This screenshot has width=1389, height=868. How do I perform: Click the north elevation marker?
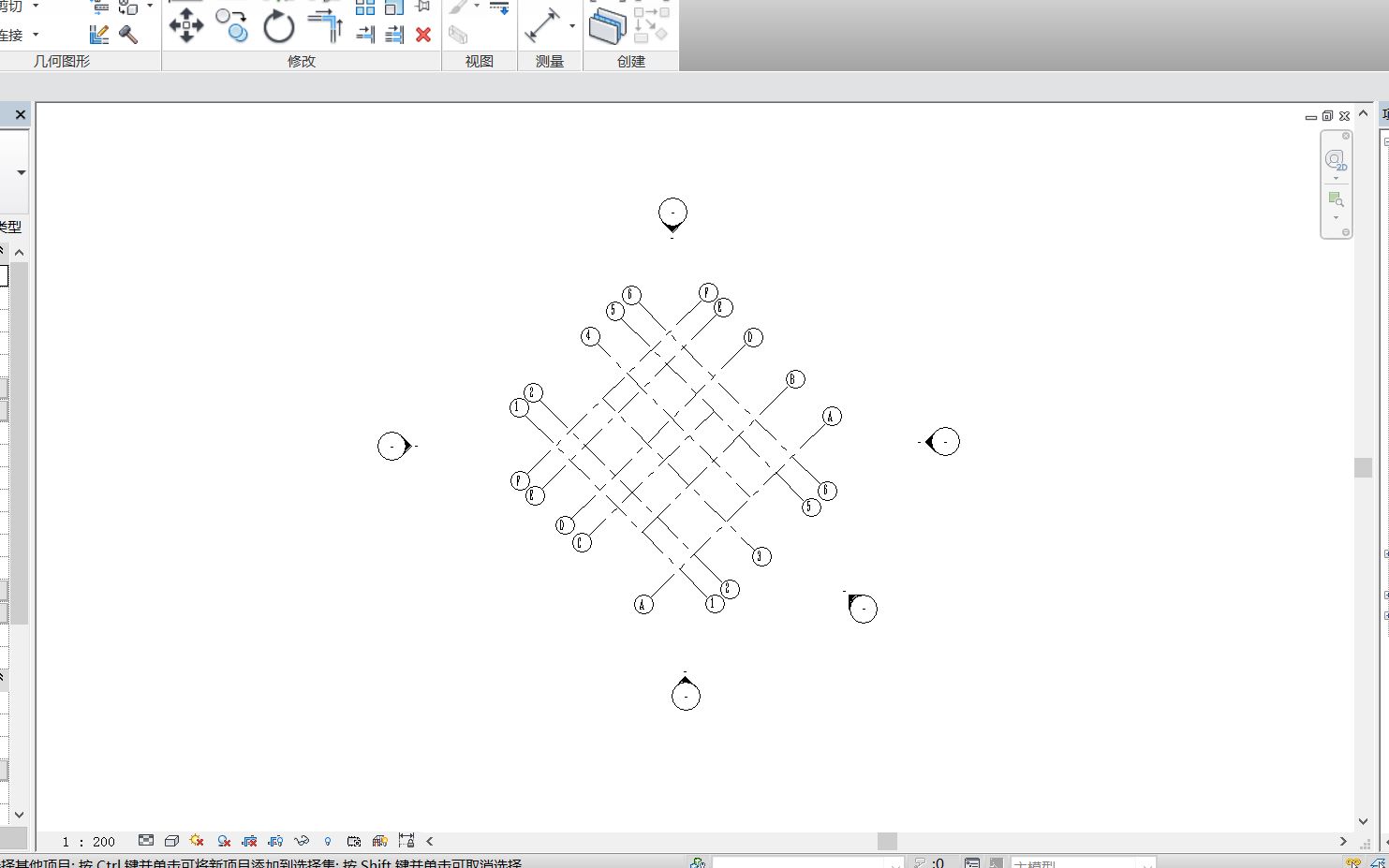pos(672,214)
